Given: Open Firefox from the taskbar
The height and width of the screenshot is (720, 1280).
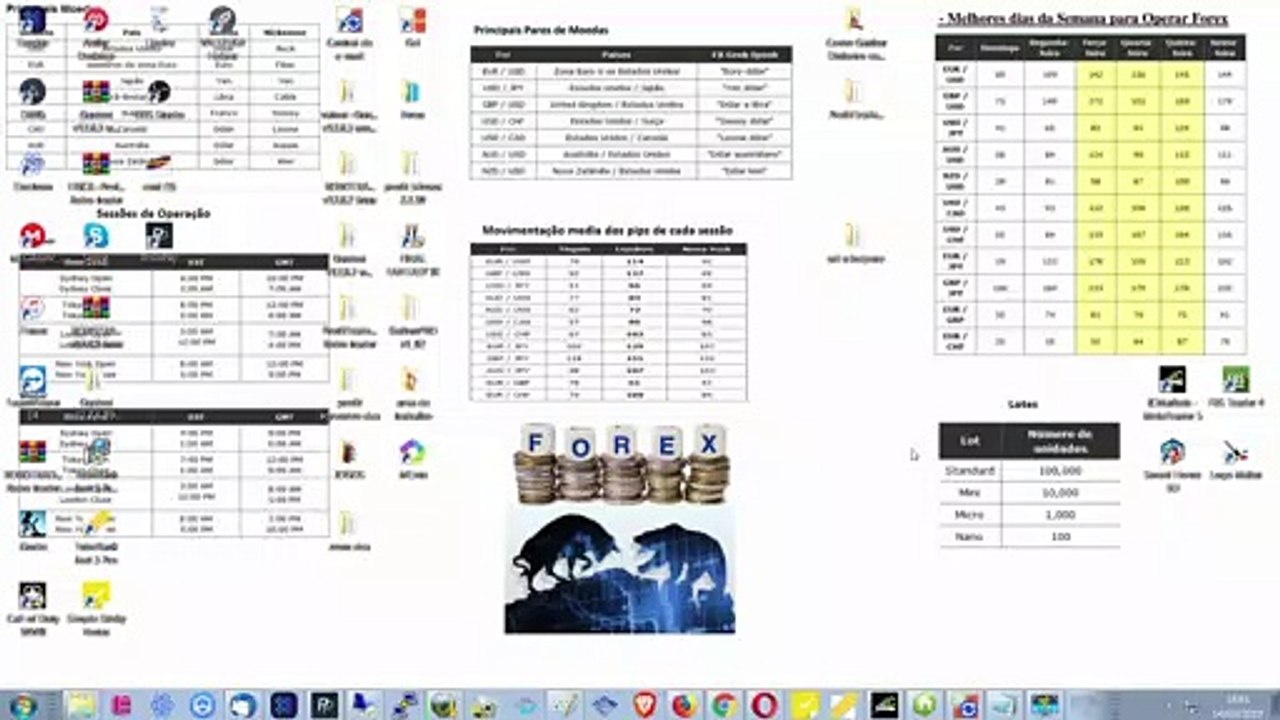Looking at the screenshot, I should tap(684, 705).
